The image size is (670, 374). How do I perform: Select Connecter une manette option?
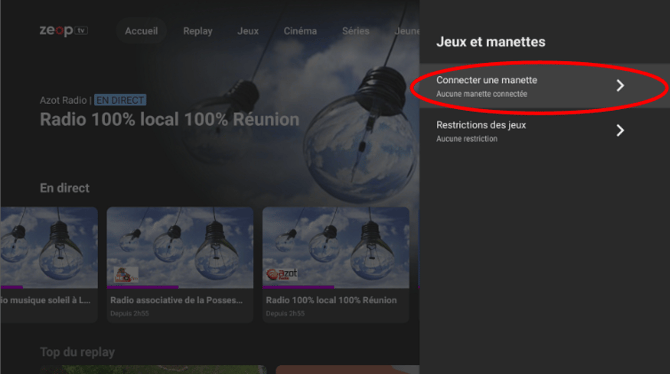(x=544, y=86)
